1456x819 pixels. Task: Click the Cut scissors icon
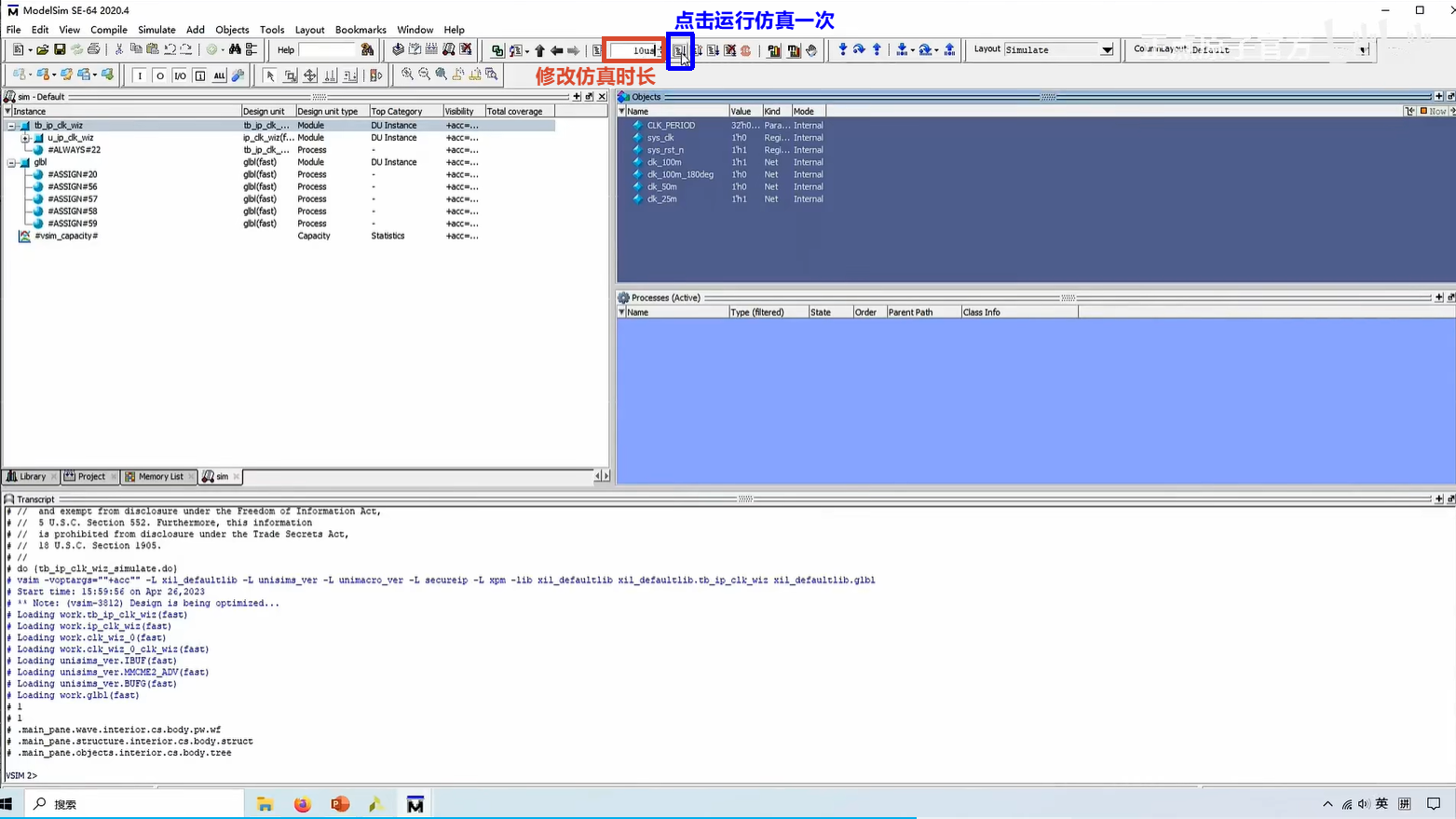pyautogui.click(x=118, y=49)
